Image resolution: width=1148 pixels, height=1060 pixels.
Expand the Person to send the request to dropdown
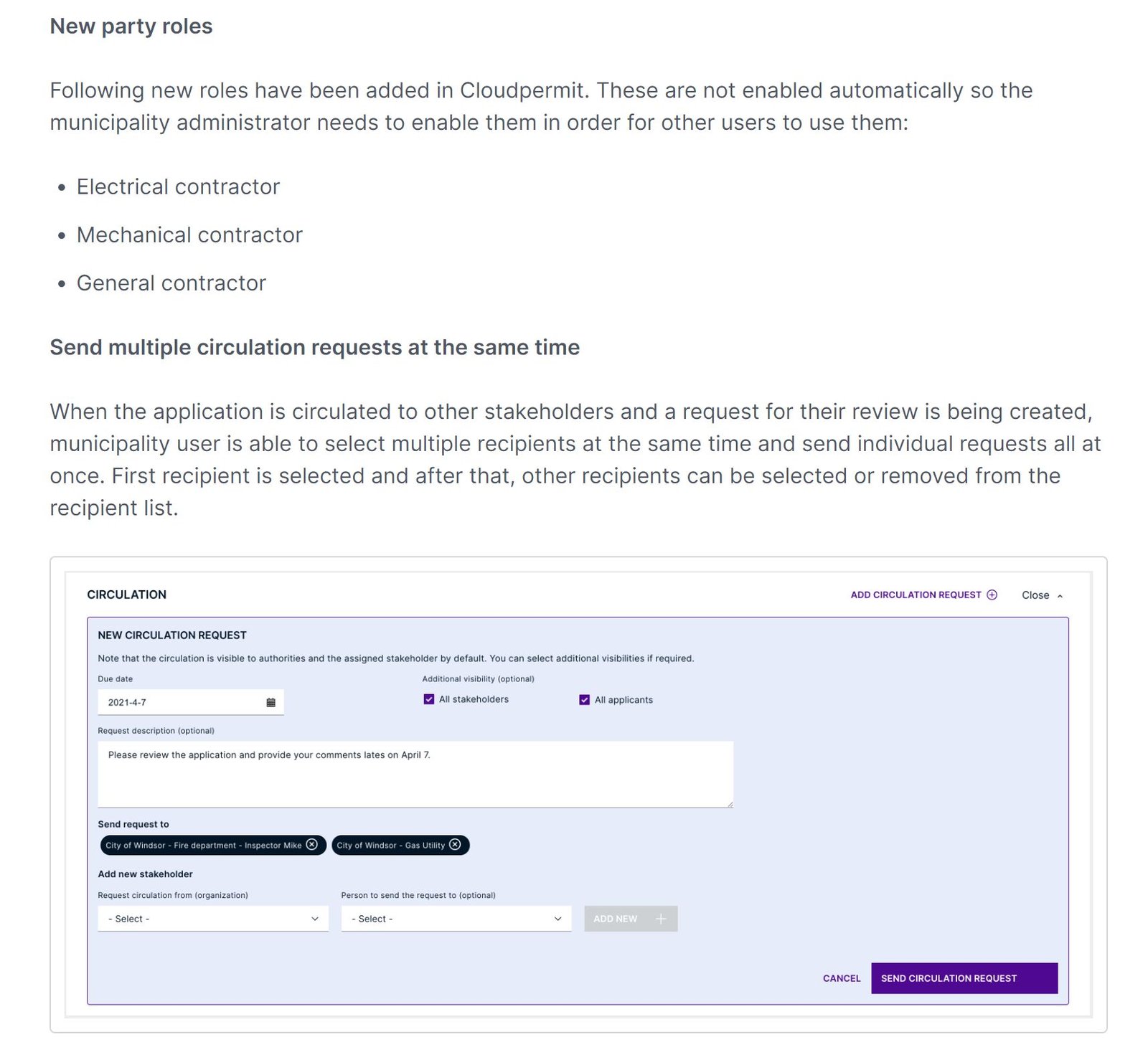click(456, 918)
